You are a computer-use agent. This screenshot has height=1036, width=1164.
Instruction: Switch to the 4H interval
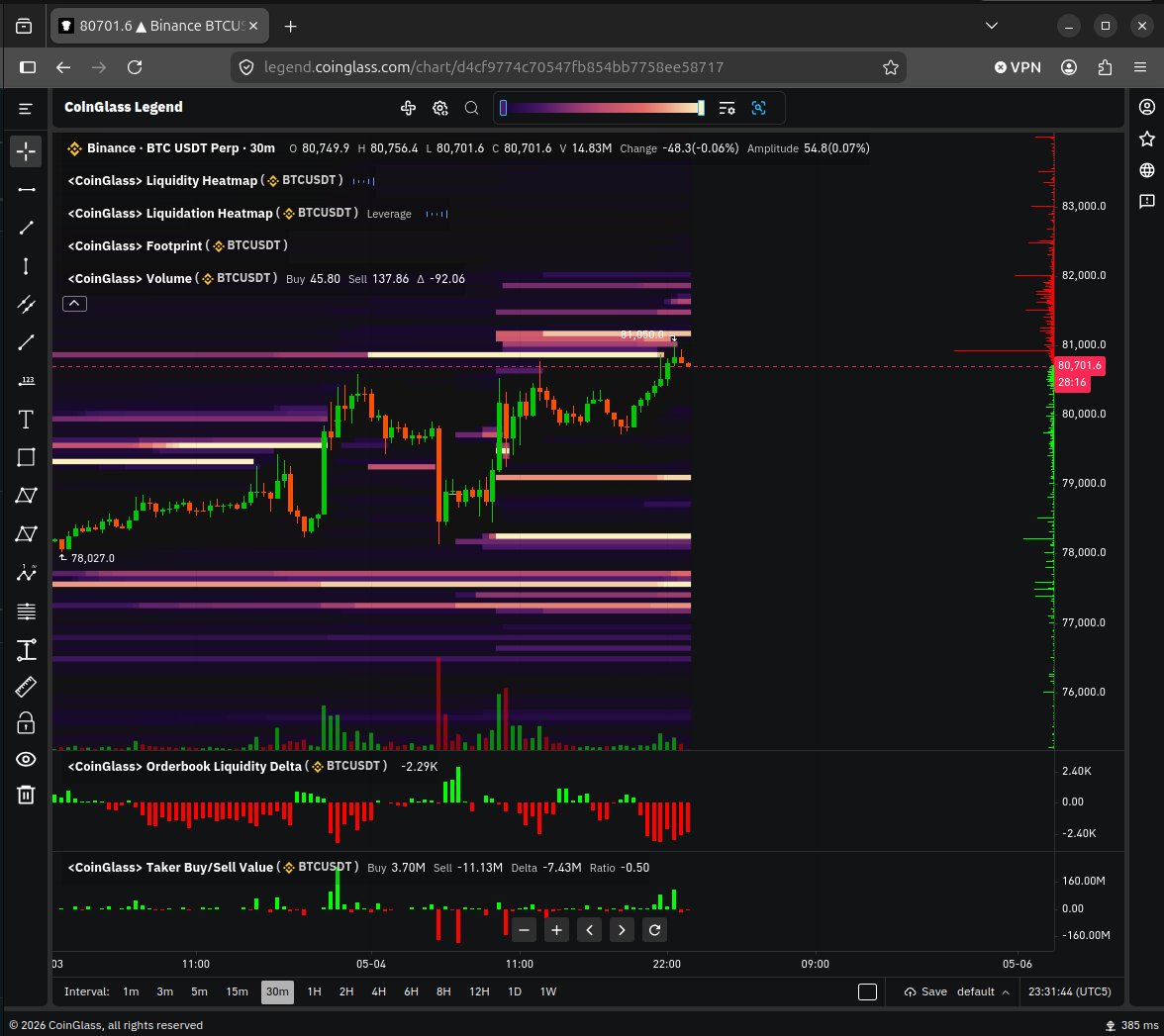tap(378, 991)
